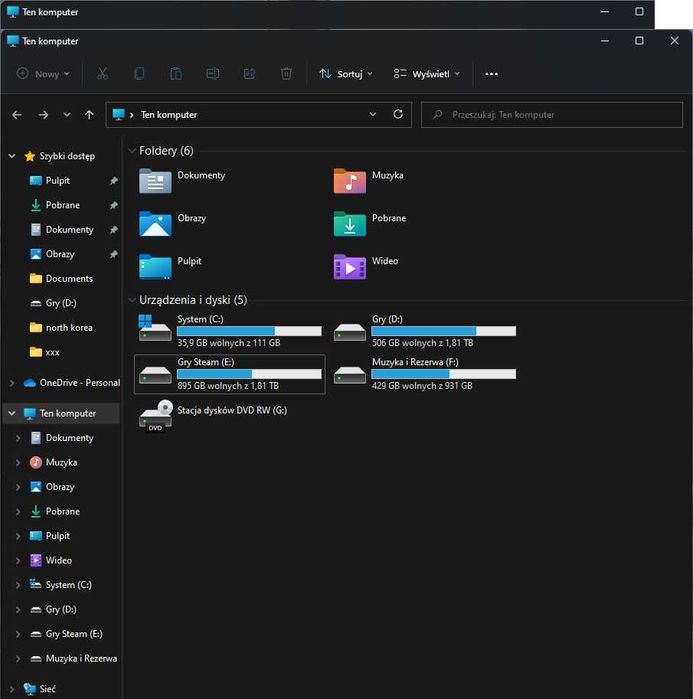Refresh the Ten komputer view
Viewport: 693px width, 699px height.
point(398,114)
